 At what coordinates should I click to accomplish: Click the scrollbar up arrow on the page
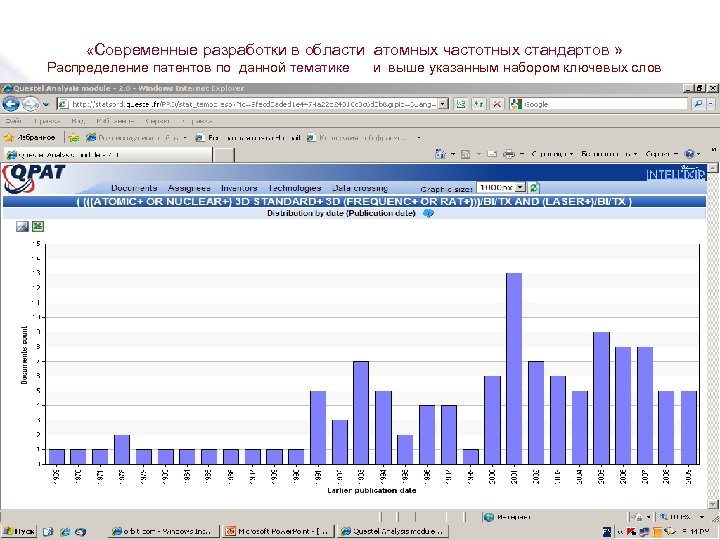tap(713, 168)
